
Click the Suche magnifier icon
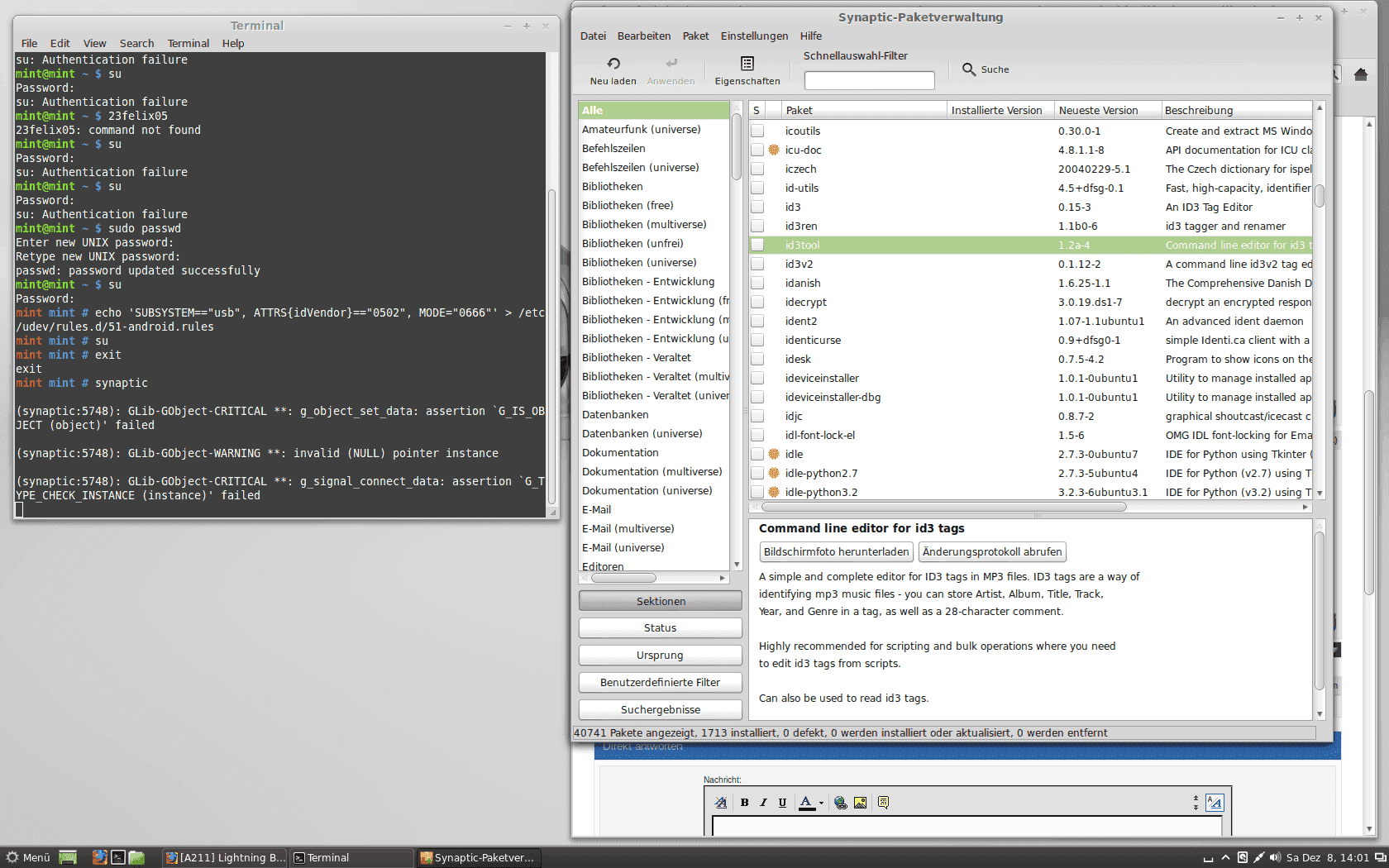969,69
